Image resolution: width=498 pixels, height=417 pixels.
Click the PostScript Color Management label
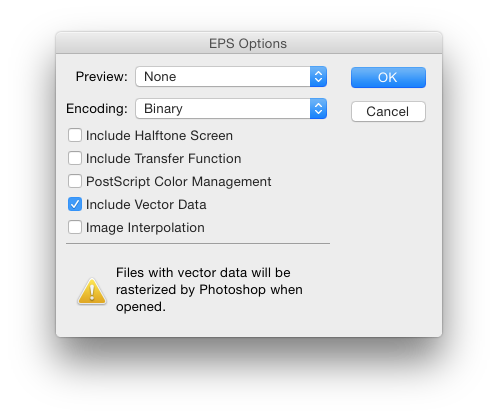[179, 182]
